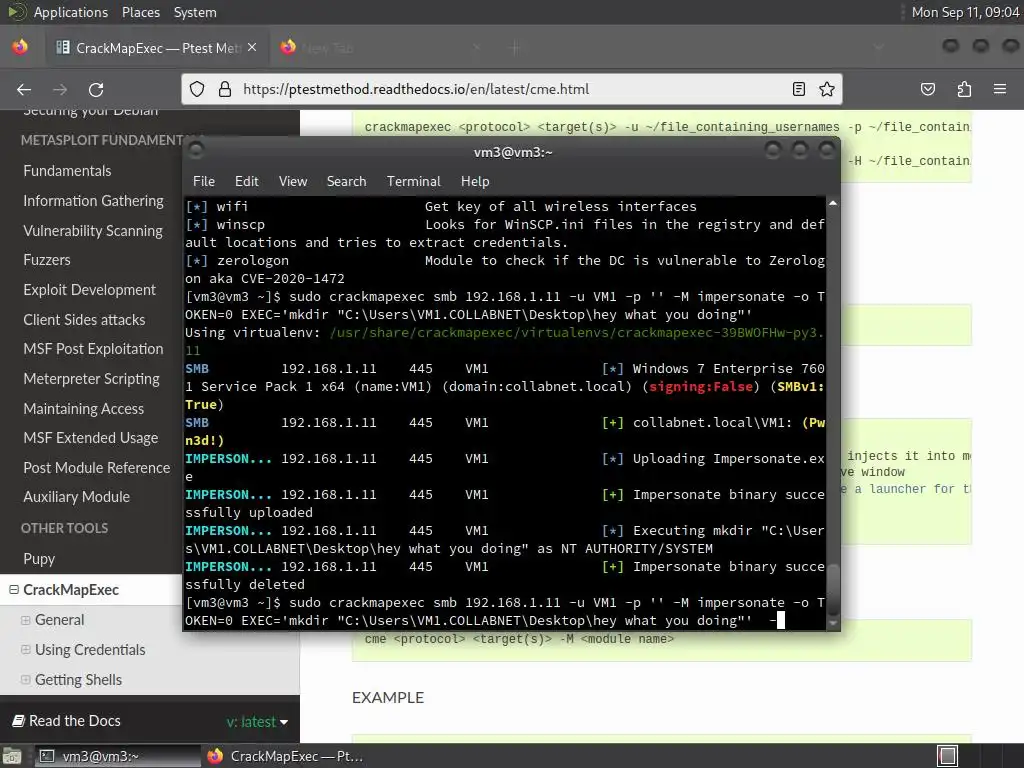1024x768 pixels.
Task: Open MSF Post Exploitation sidebar link
Action: (93, 349)
